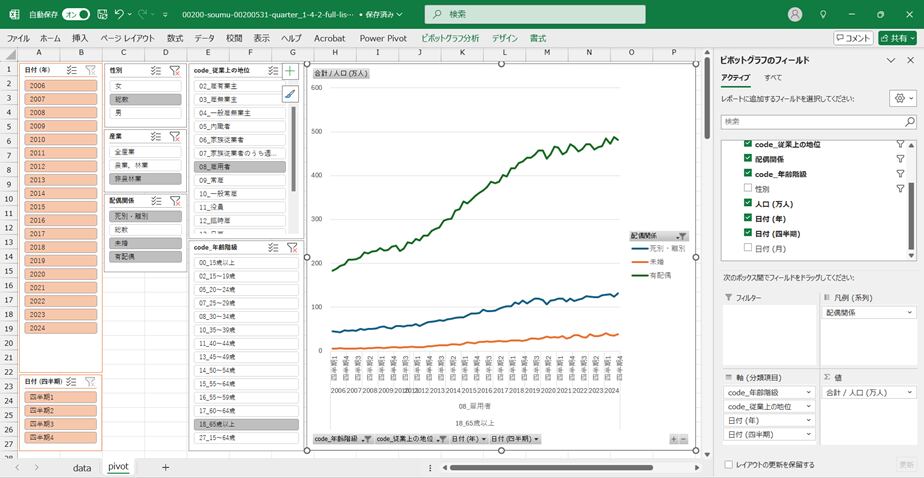
Task: Collapse entire field with chart minus button
Action: 684,439
